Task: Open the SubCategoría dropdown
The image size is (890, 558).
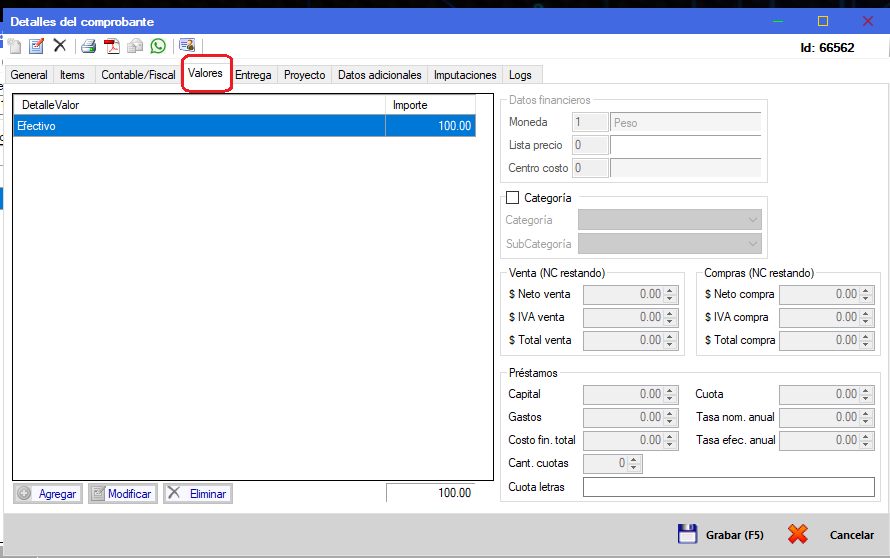Action: (x=670, y=244)
